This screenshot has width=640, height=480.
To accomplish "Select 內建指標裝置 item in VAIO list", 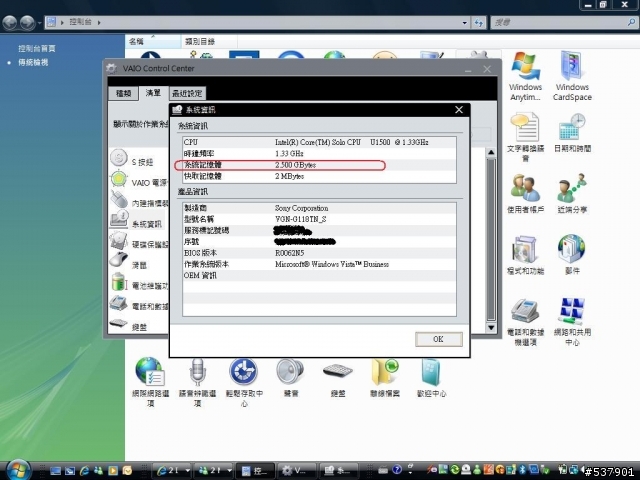I will [x=139, y=202].
